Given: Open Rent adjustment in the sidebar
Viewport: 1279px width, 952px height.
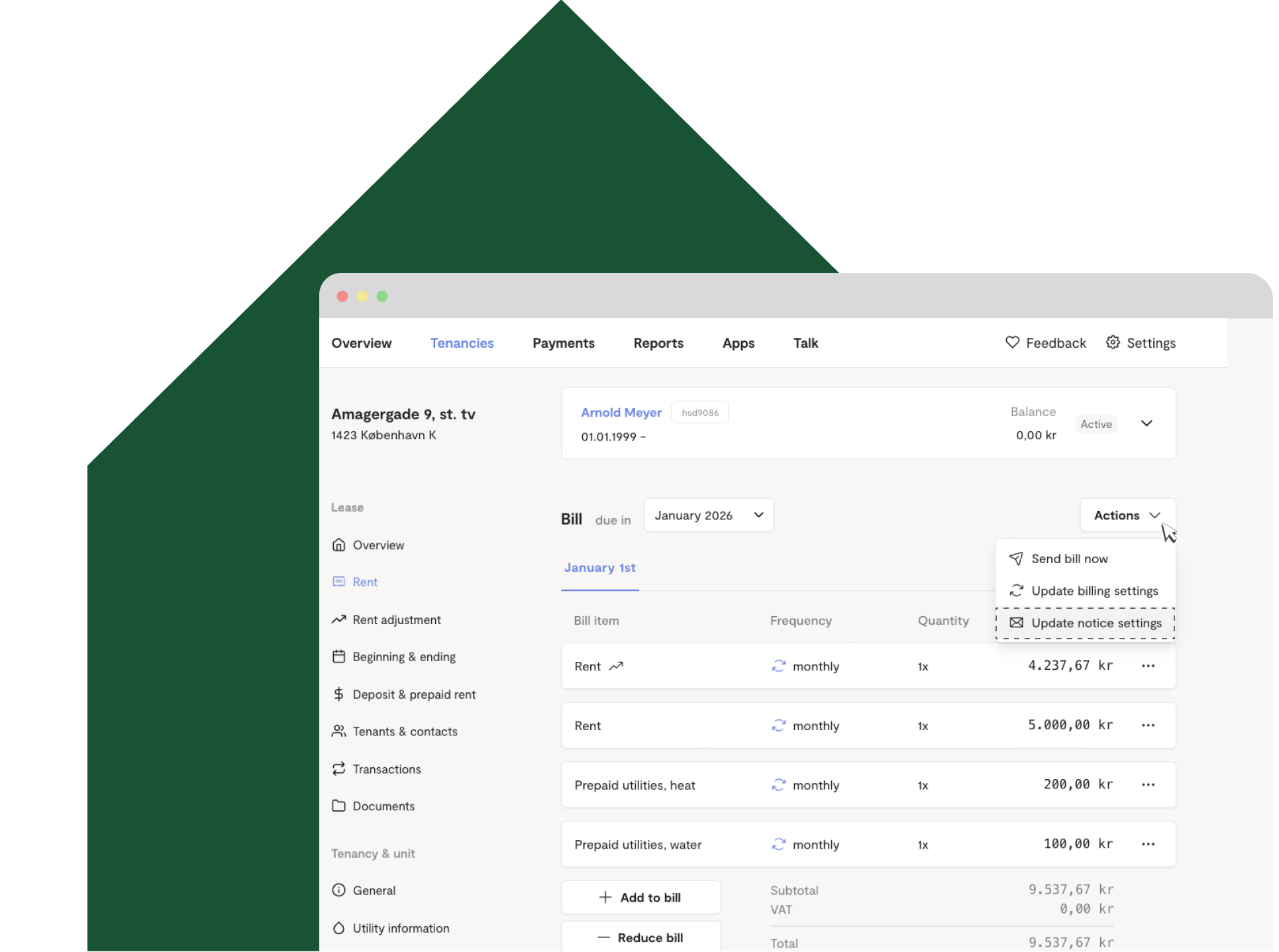Looking at the screenshot, I should click(397, 620).
